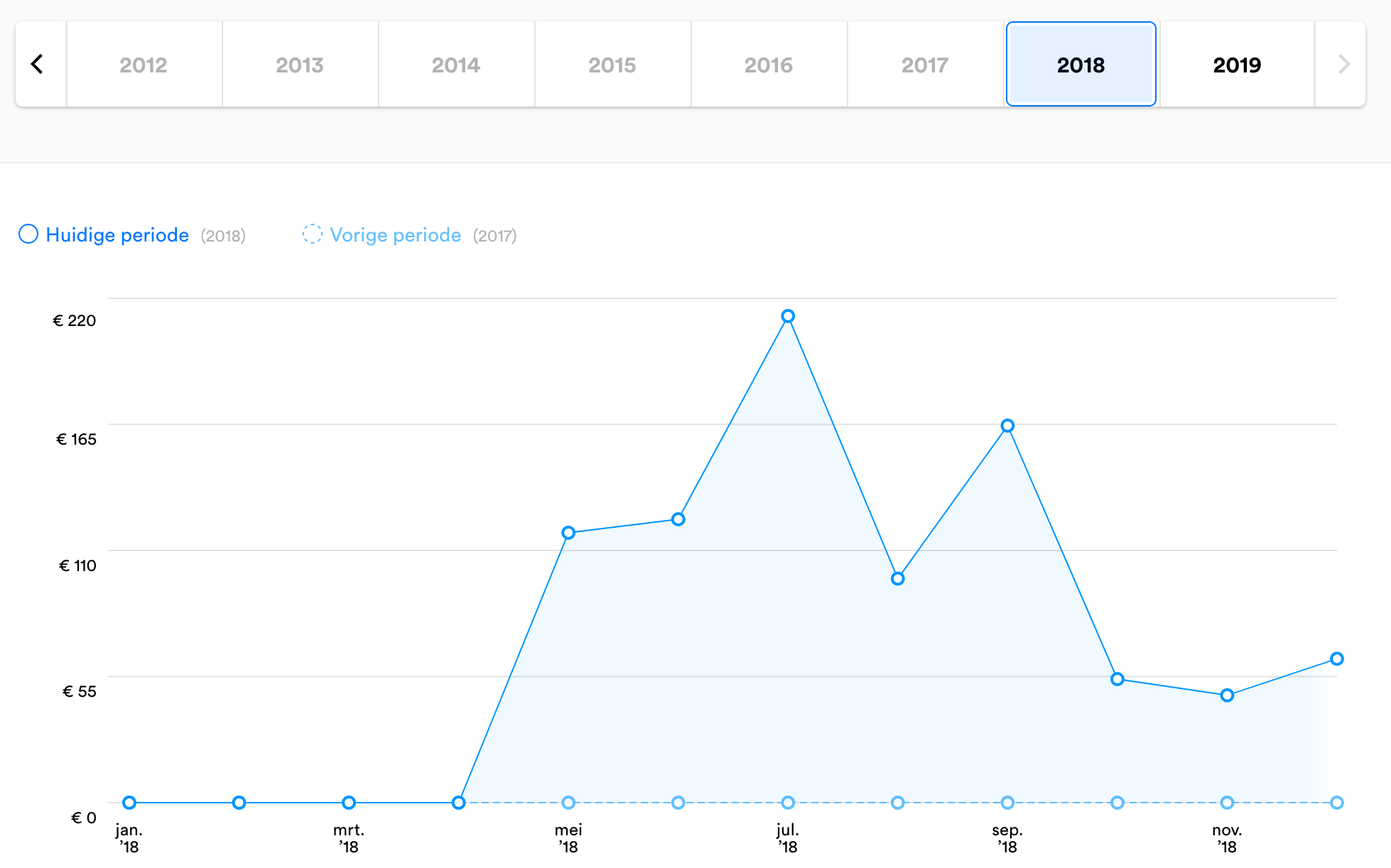
Task: Click the previous-period December data point
Action: (x=1337, y=803)
